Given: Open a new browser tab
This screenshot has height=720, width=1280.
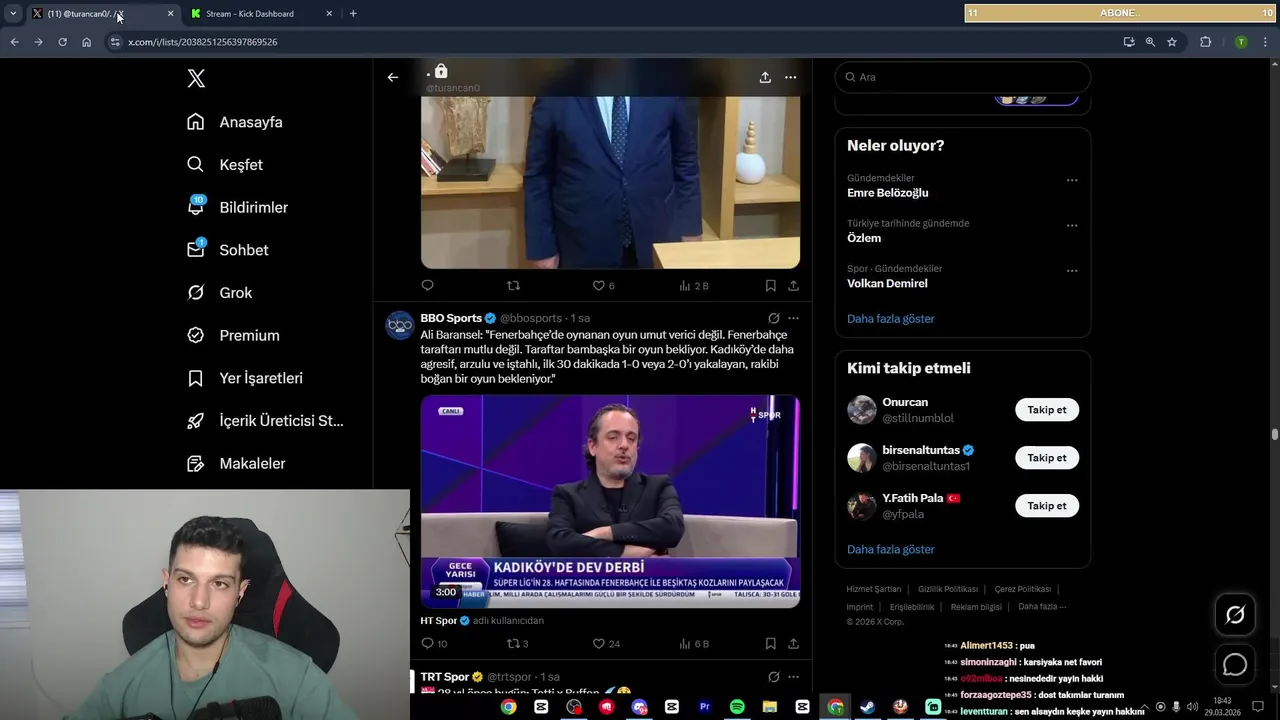Looking at the screenshot, I should tap(353, 13).
